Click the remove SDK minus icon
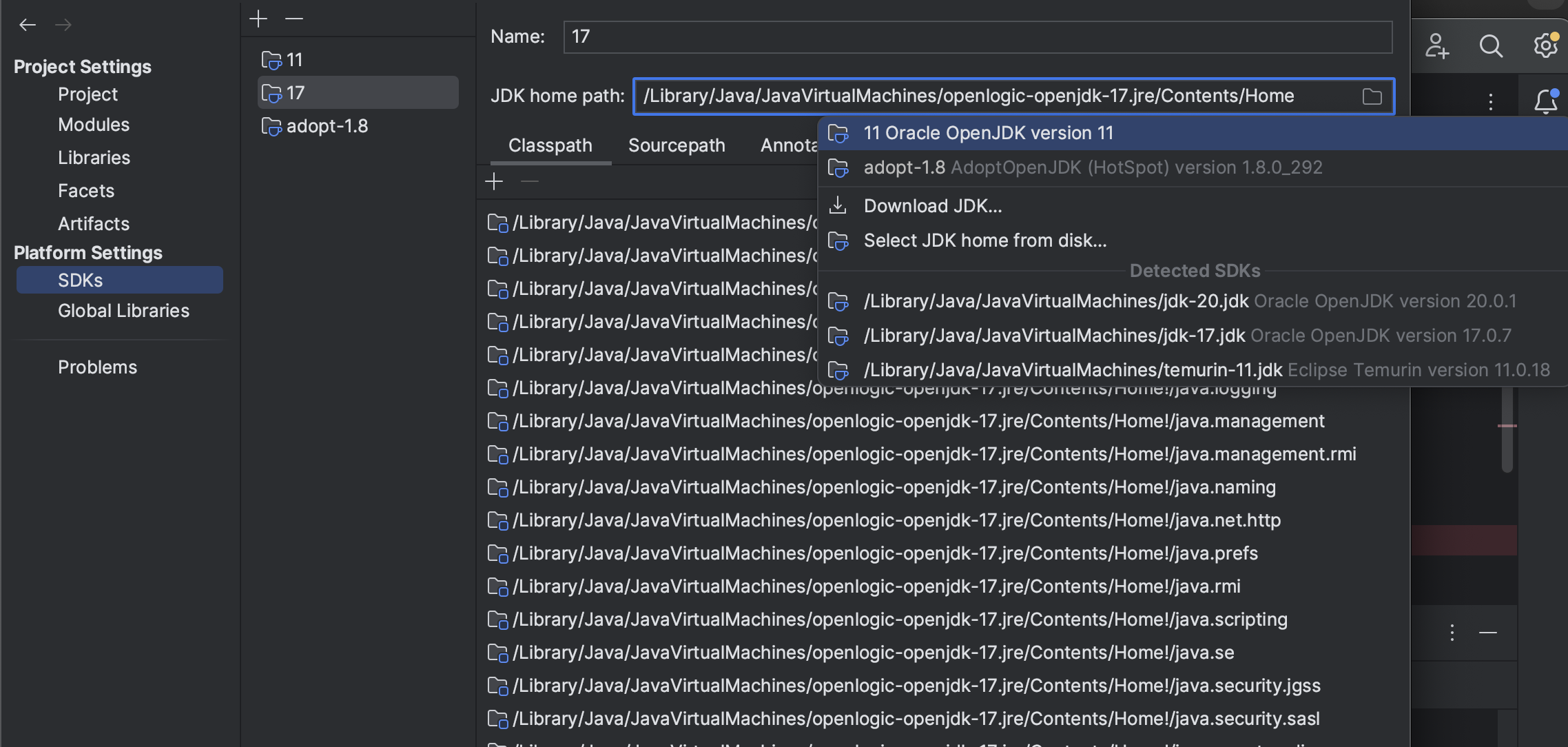The height and width of the screenshot is (747, 1568). tap(294, 19)
